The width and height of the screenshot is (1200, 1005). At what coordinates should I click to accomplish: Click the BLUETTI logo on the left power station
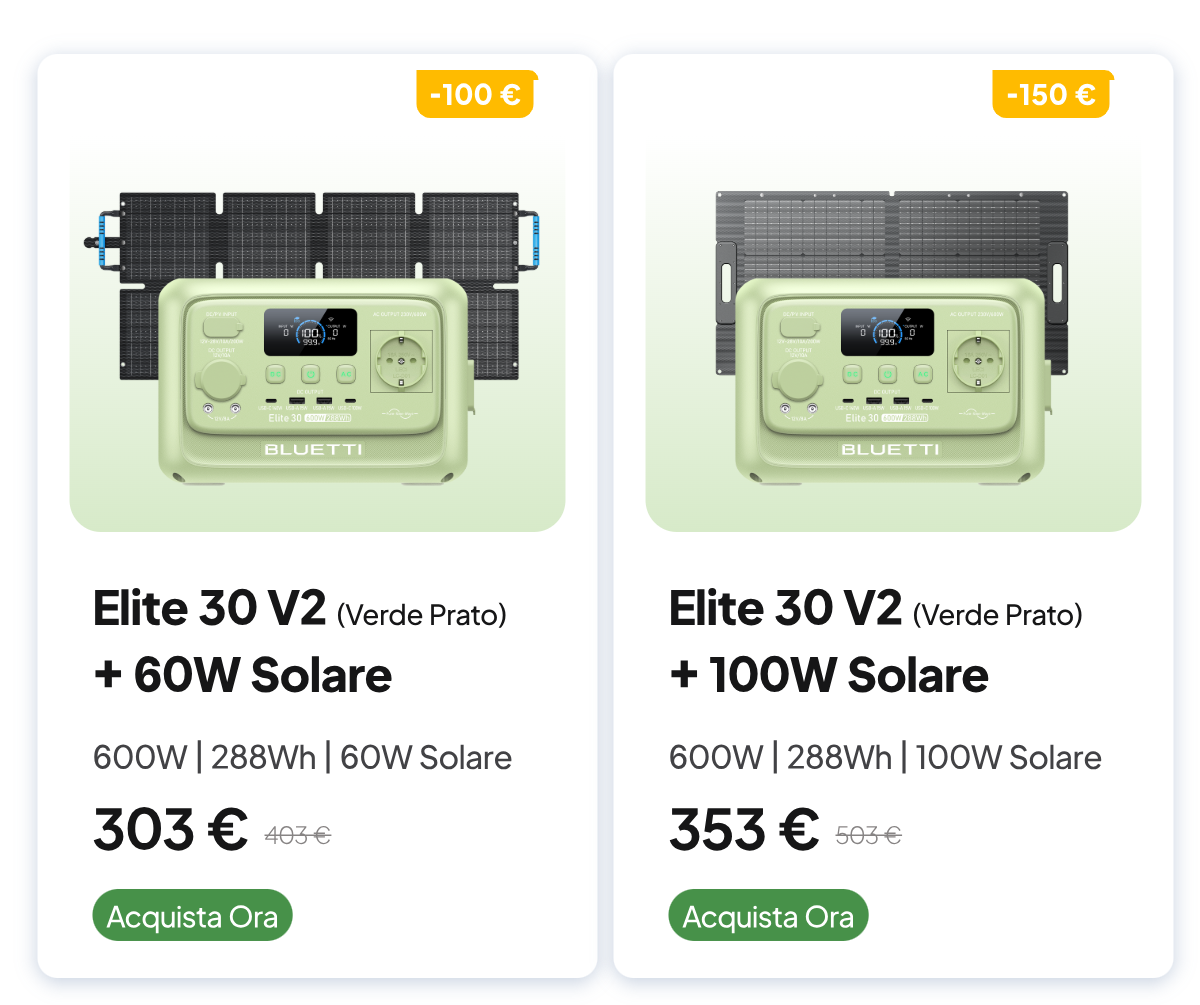point(313,450)
